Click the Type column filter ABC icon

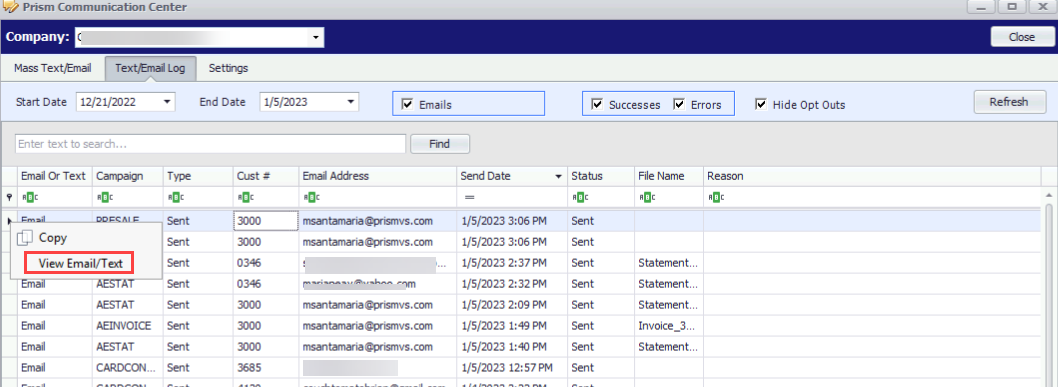point(176,198)
